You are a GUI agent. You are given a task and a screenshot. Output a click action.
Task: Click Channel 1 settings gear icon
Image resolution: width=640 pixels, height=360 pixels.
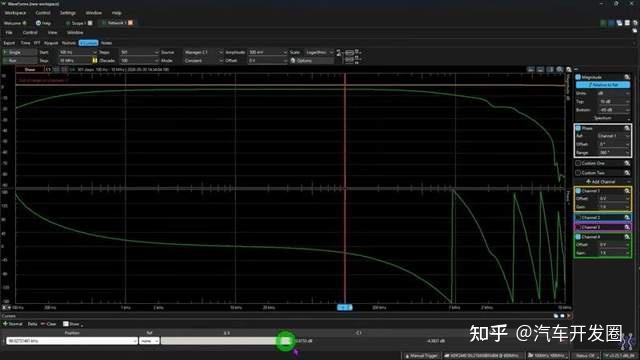pyautogui.click(x=627, y=191)
